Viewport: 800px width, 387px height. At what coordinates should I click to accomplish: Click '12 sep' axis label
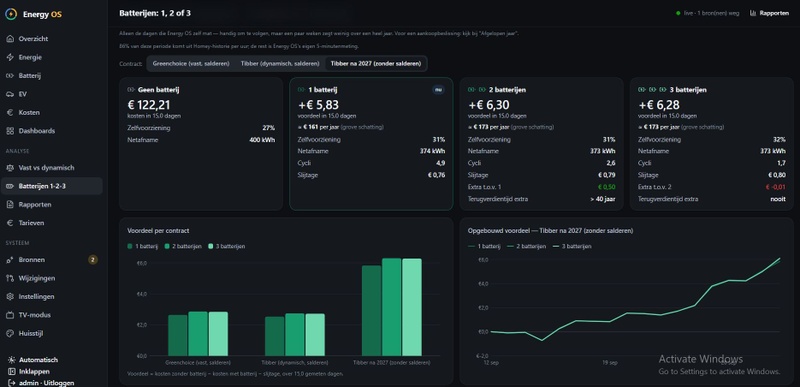click(x=490, y=363)
